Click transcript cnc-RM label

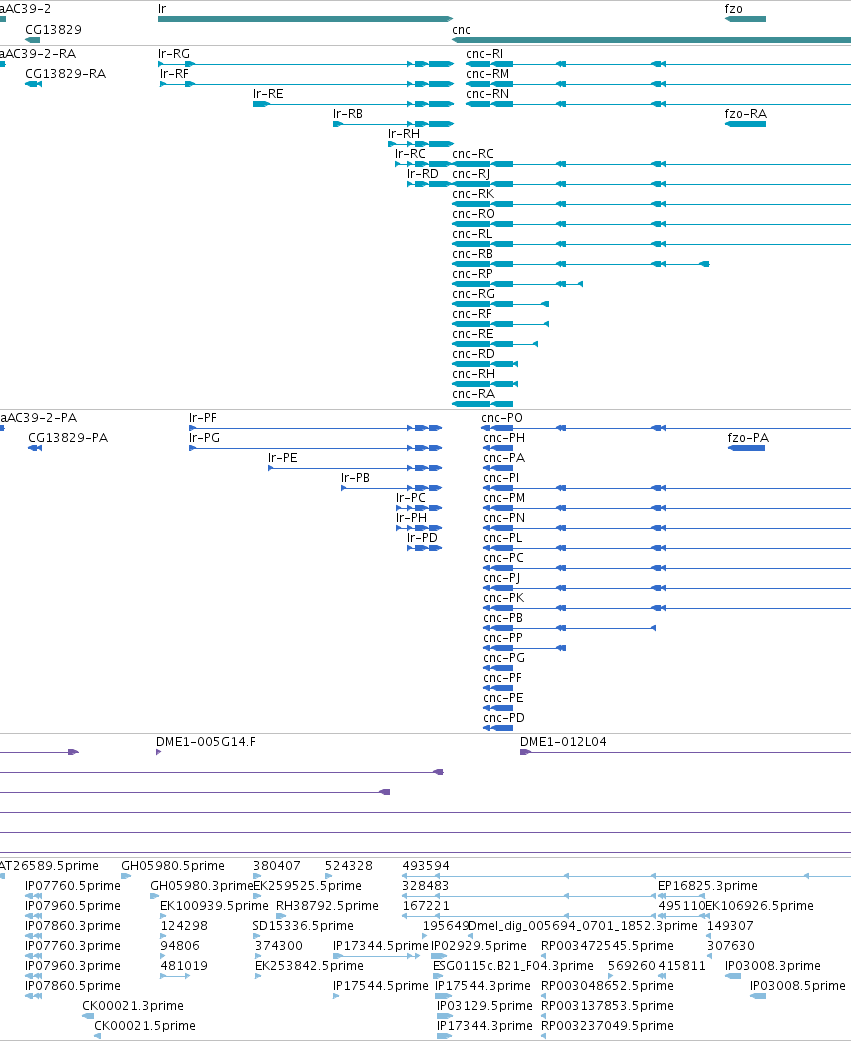pyautogui.click(x=488, y=74)
